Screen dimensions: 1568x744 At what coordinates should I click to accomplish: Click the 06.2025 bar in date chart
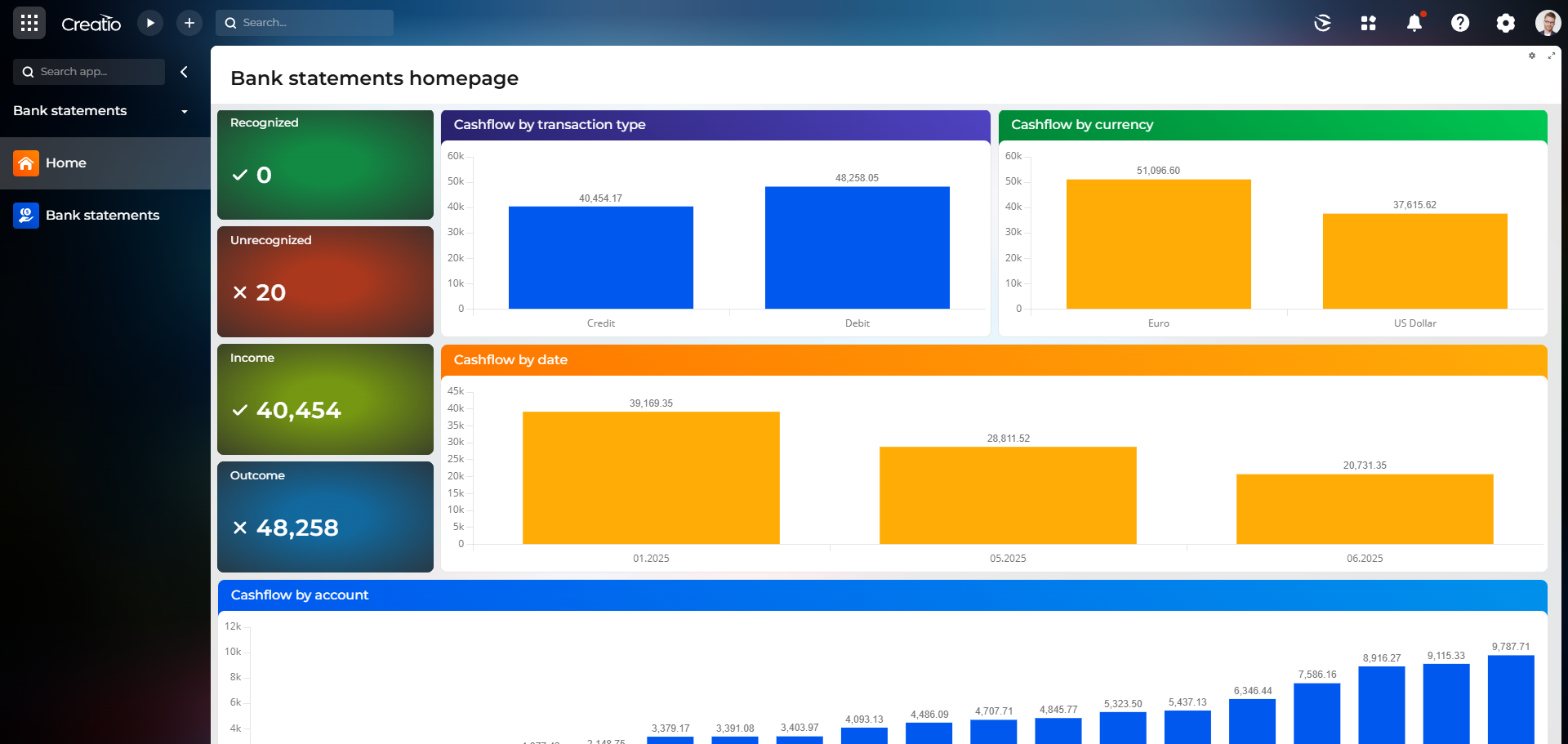point(1365,509)
